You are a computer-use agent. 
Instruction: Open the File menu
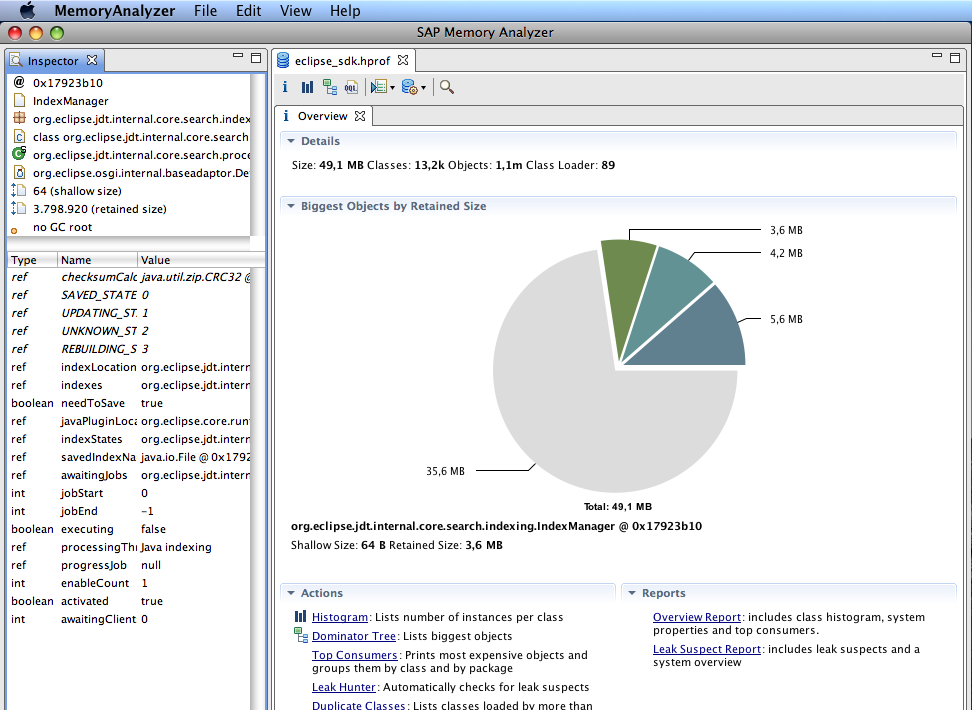pos(205,11)
